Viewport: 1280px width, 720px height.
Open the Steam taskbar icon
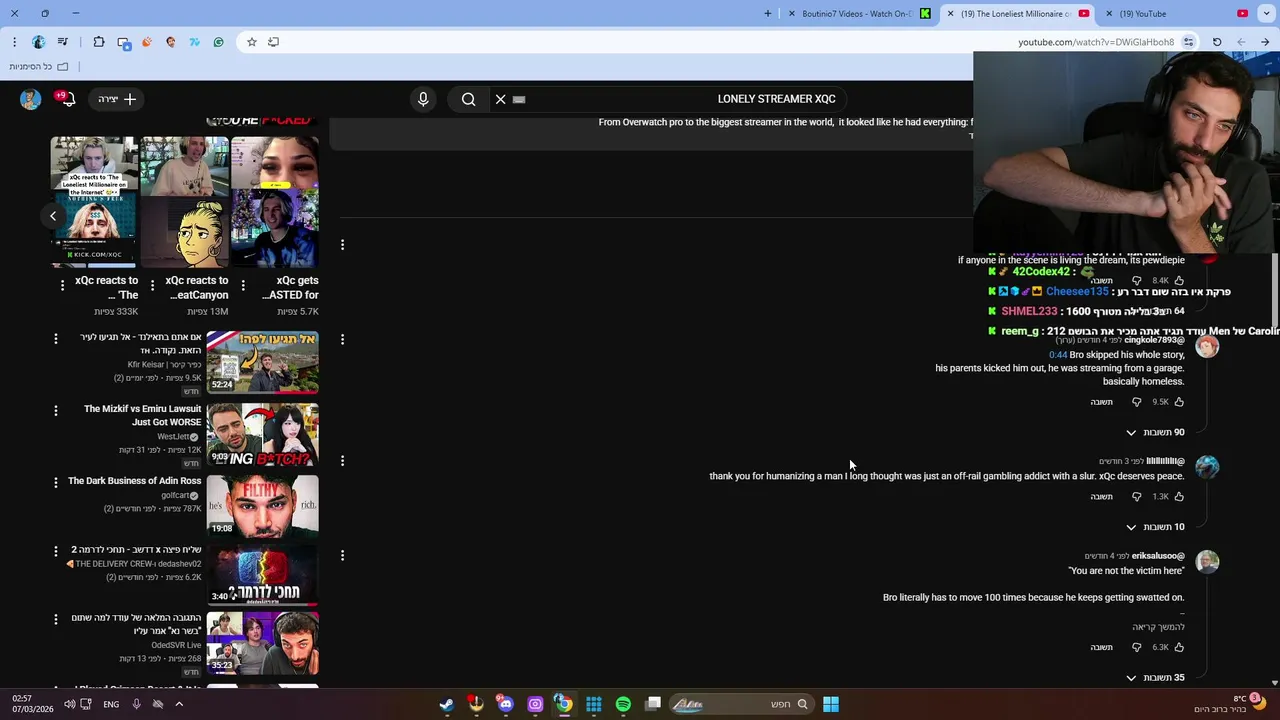pos(446,704)
